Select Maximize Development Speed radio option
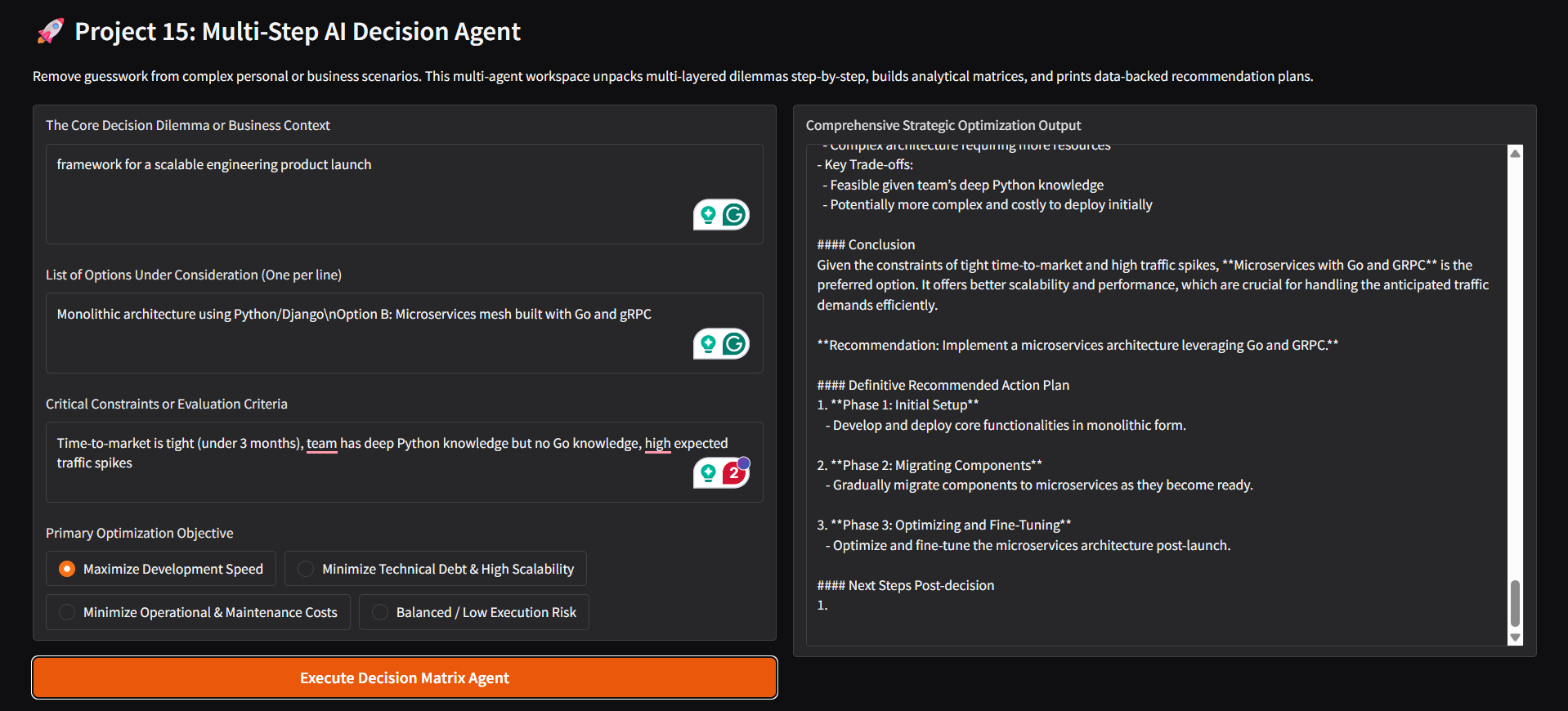The width and height of the screenshot is (1568, 711). (x=161, y=569)
